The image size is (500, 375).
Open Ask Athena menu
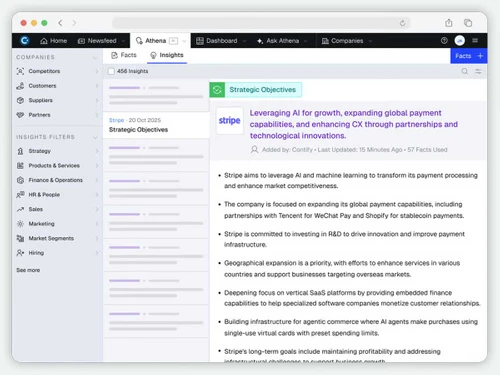click(282, 41)
